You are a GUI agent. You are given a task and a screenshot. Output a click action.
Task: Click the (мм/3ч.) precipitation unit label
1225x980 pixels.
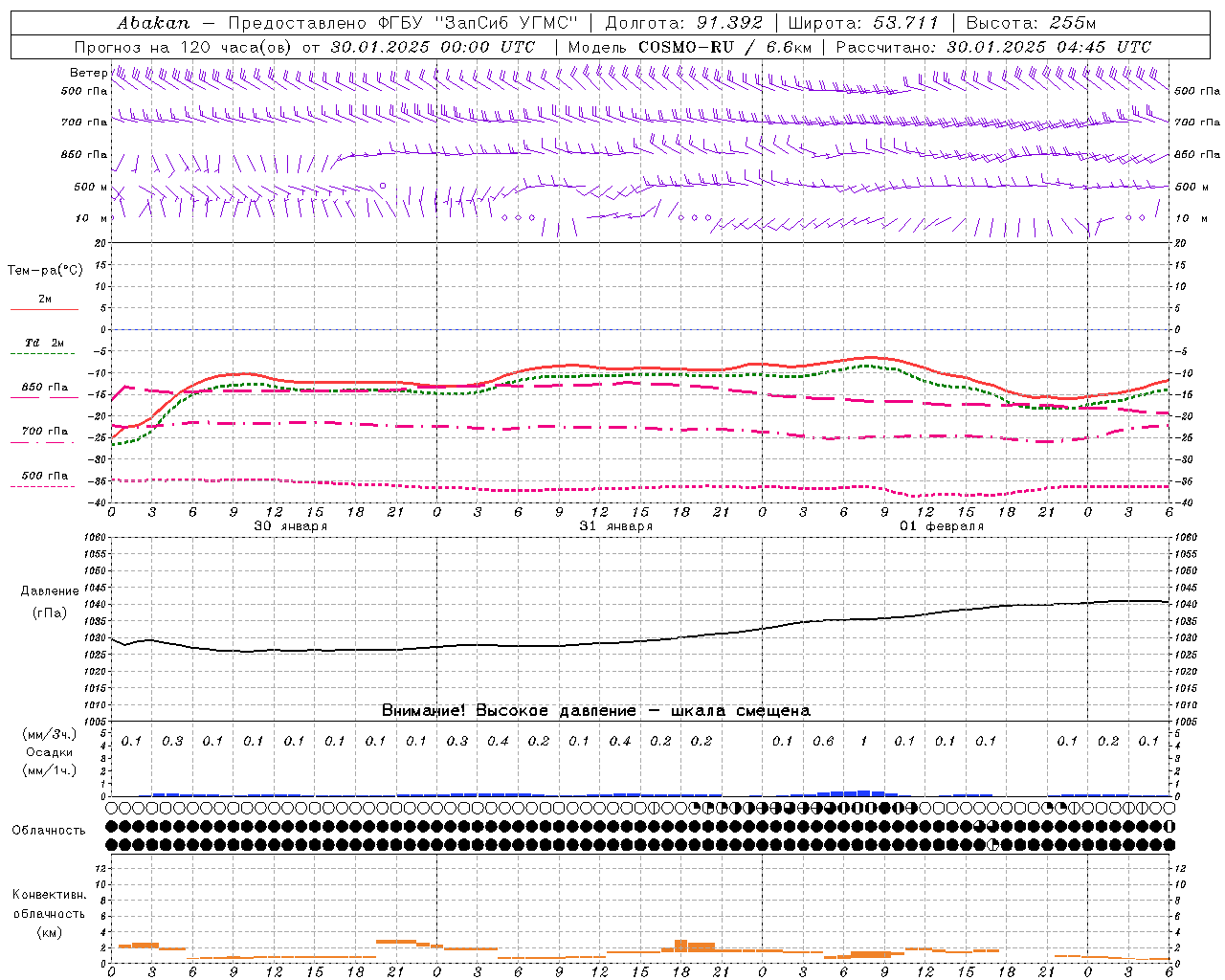50,734
